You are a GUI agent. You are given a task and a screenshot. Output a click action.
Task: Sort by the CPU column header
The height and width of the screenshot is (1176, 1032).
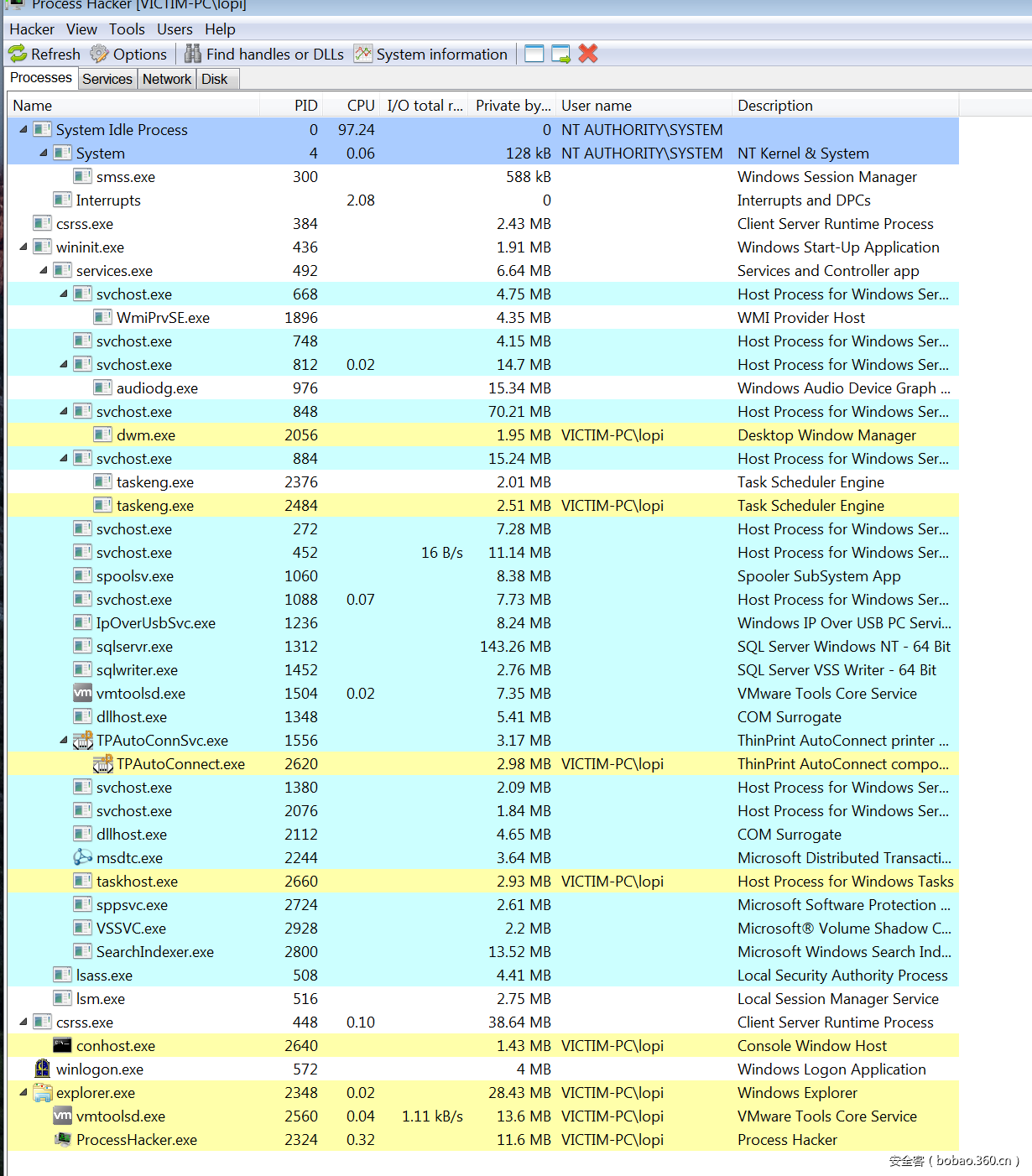click(361, 106)
